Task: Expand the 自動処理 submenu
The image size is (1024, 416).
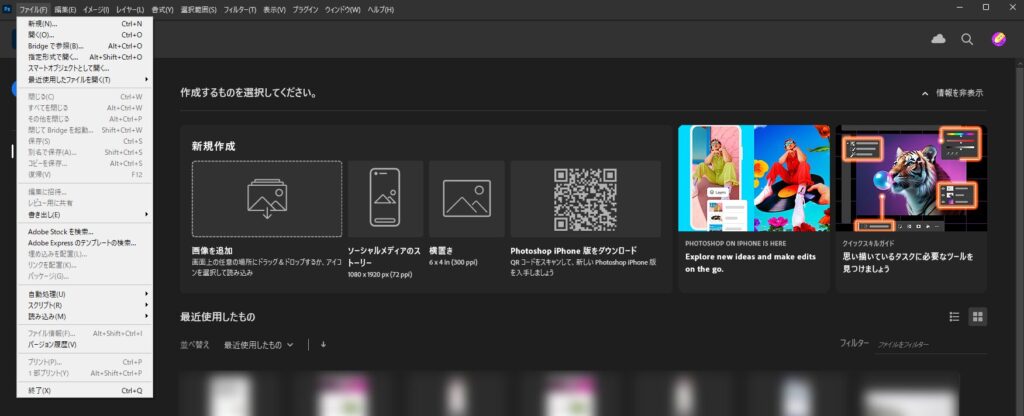Action: tap(85, 294)
